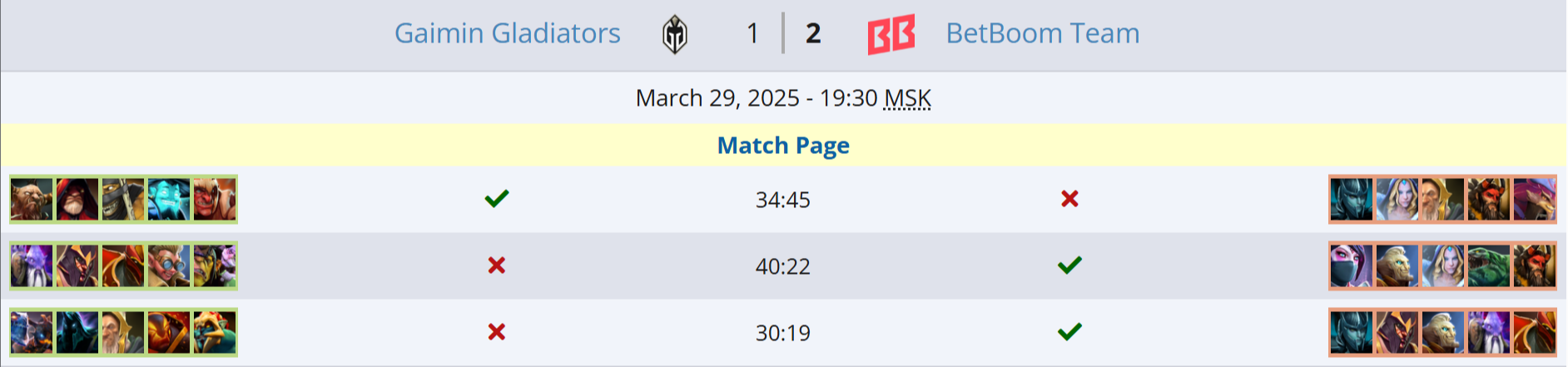
Task: Click the red BetBoom BB logo
Action: (891, 34)
